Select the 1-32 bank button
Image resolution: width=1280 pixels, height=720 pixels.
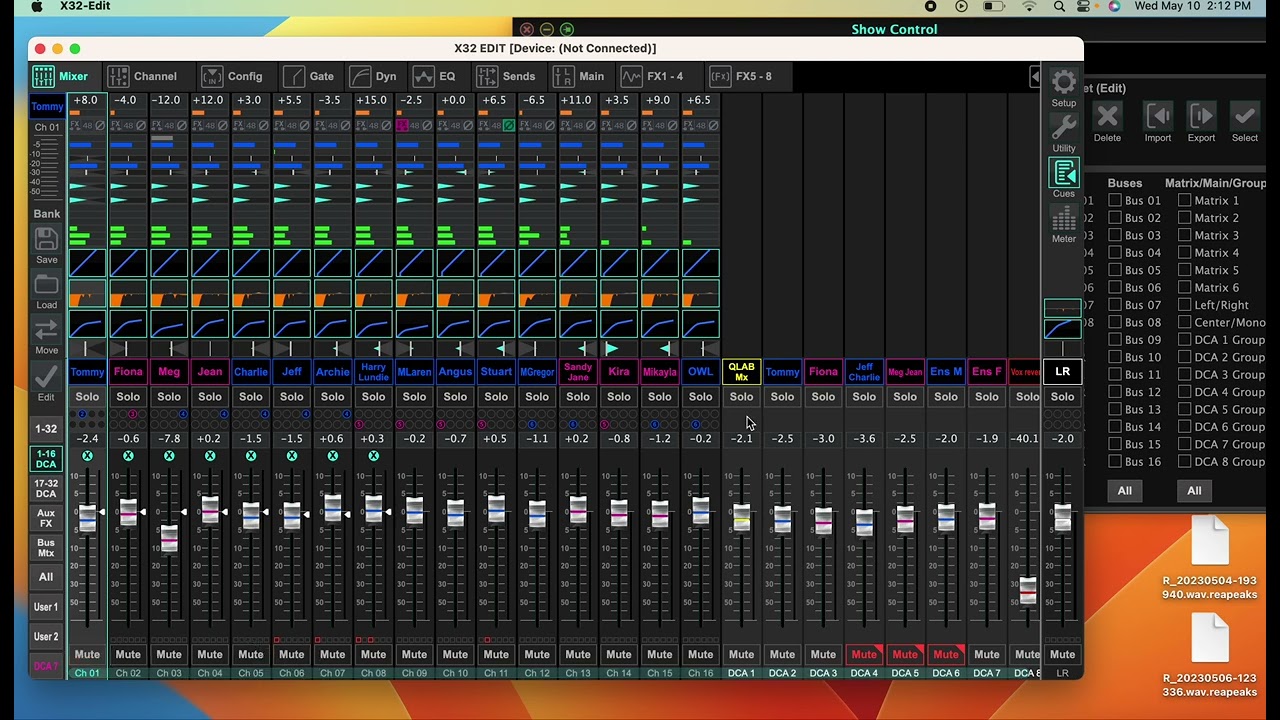46,429
